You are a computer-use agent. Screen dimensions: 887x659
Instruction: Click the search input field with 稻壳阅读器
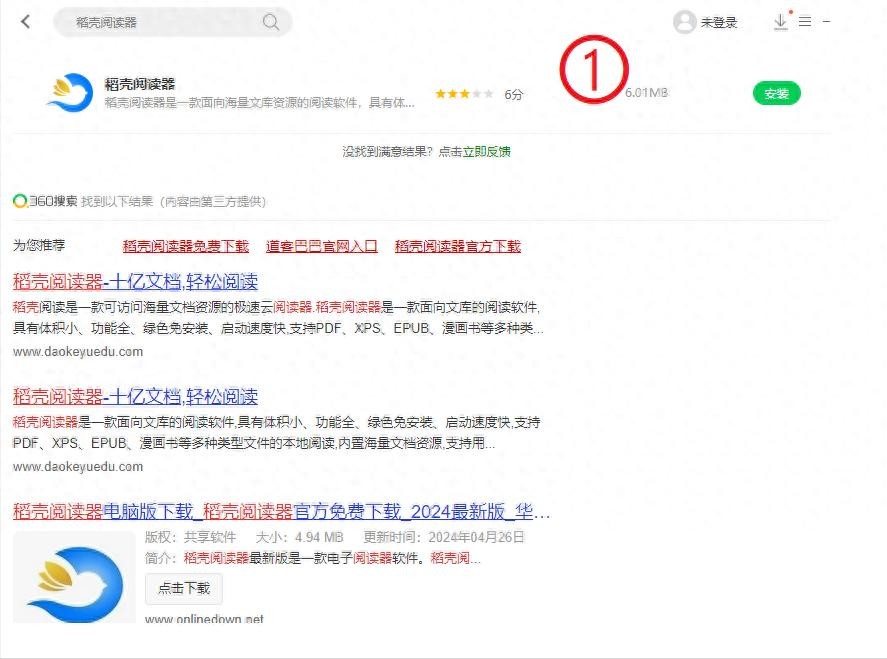tap(160, 22)
